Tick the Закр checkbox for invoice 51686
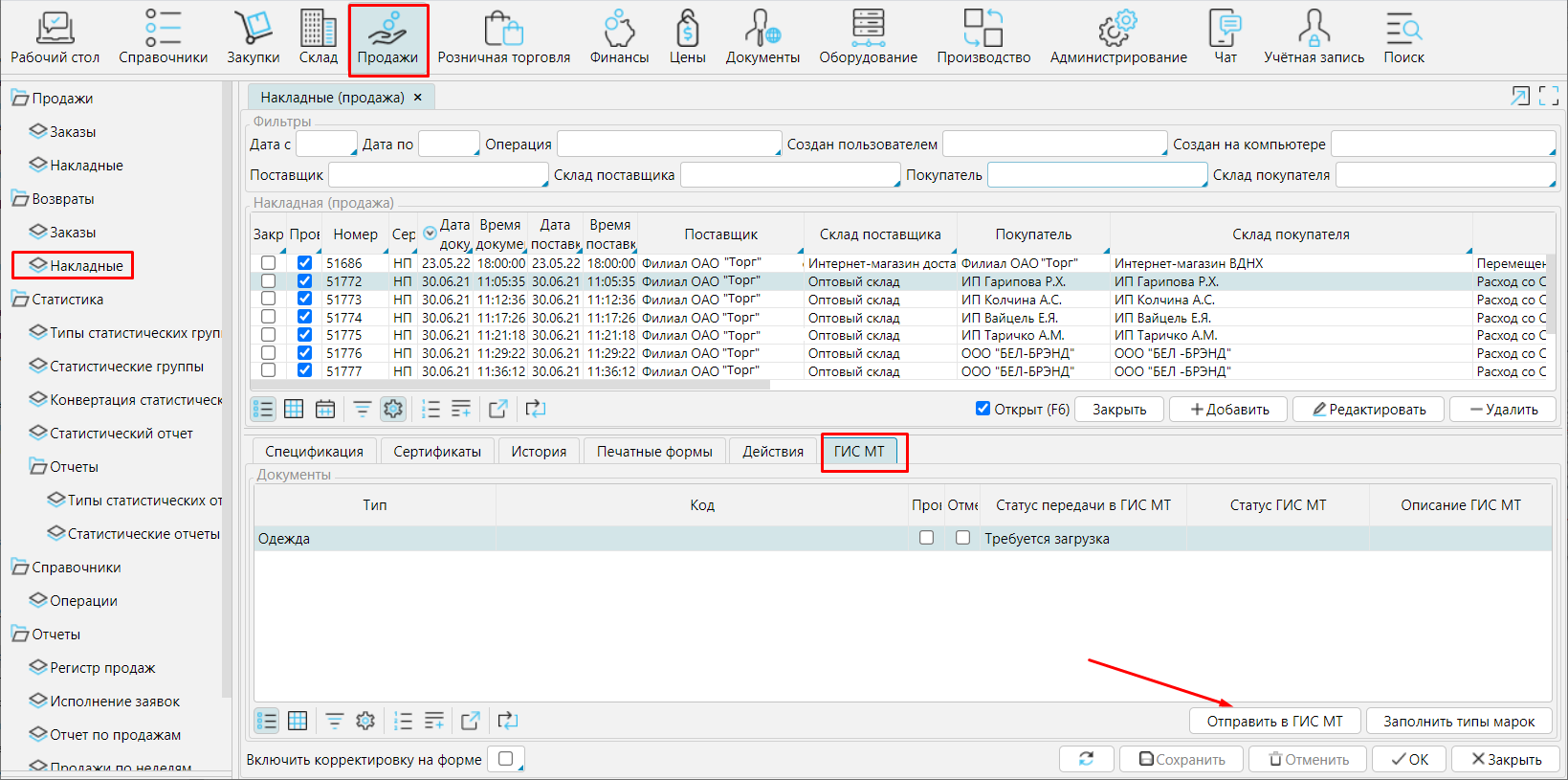 [x=268, y=263]
